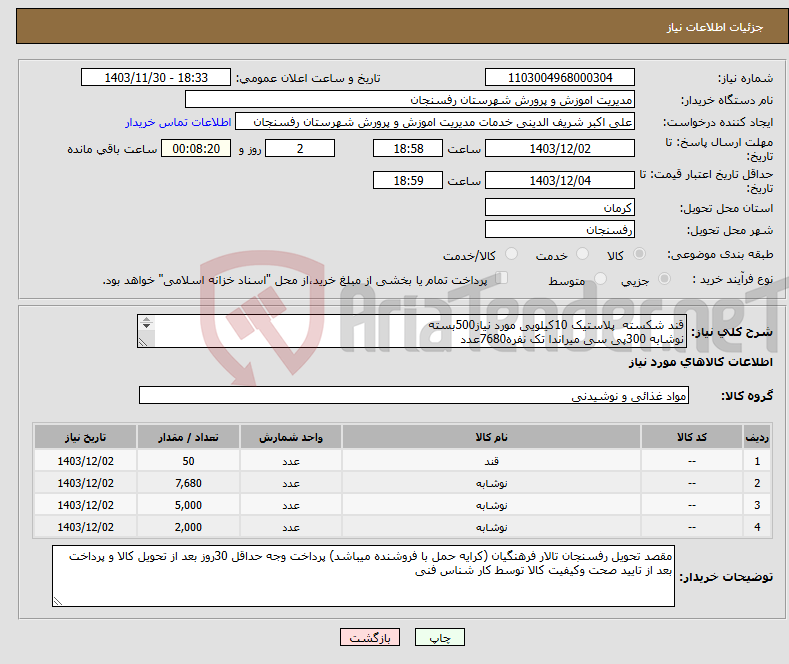Screen dimensions: 789x664
Task: Click نوشابه name in row 2
Action: coord(492,483)
